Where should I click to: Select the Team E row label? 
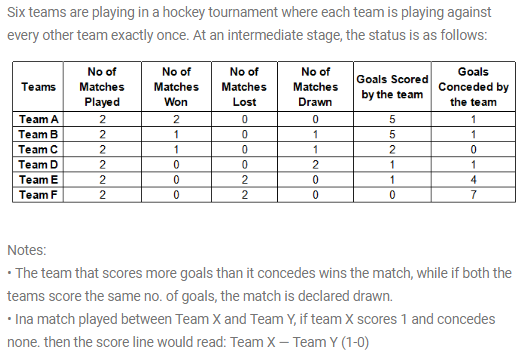click(39, 180)
